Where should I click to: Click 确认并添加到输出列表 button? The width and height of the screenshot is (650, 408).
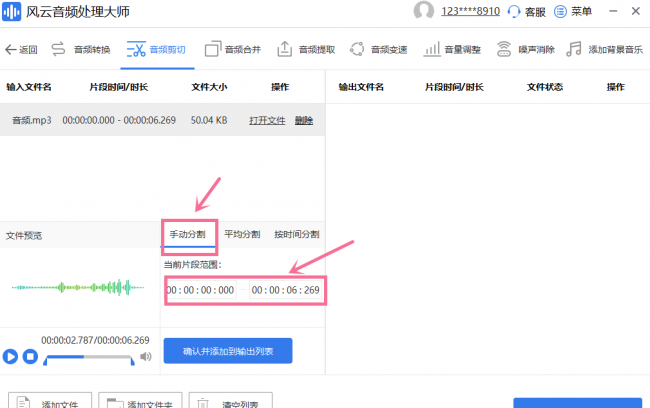(x=228, y=351)
